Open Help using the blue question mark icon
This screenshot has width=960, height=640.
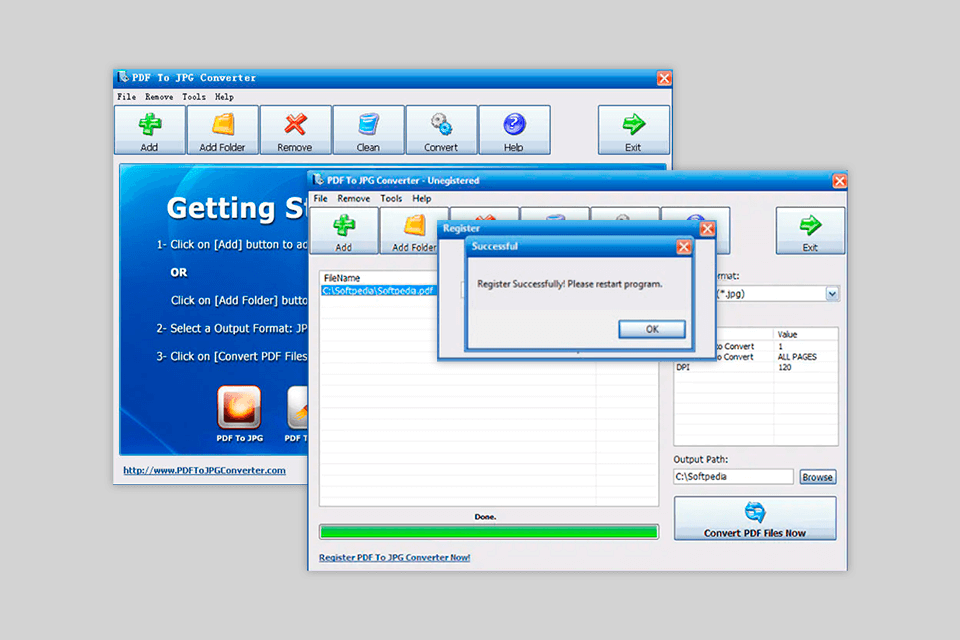tap(514, 125)
